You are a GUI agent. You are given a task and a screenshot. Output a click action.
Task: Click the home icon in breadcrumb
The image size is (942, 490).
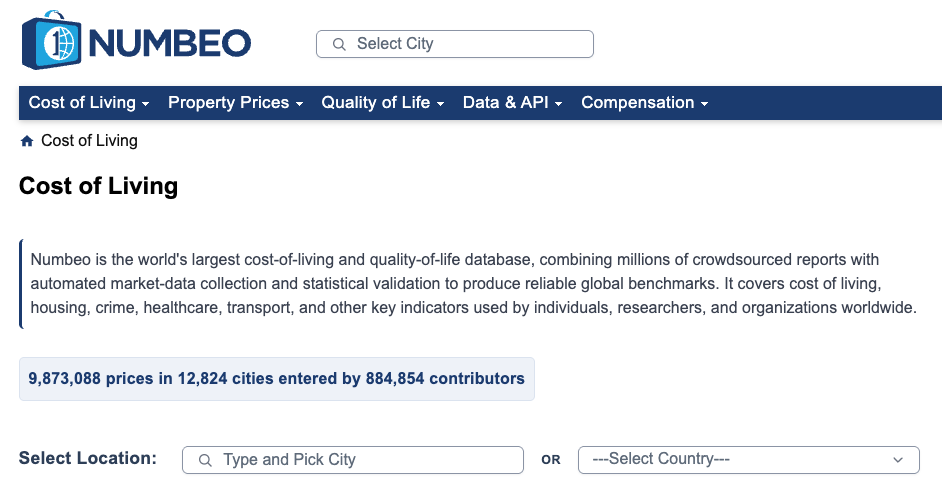26,141
